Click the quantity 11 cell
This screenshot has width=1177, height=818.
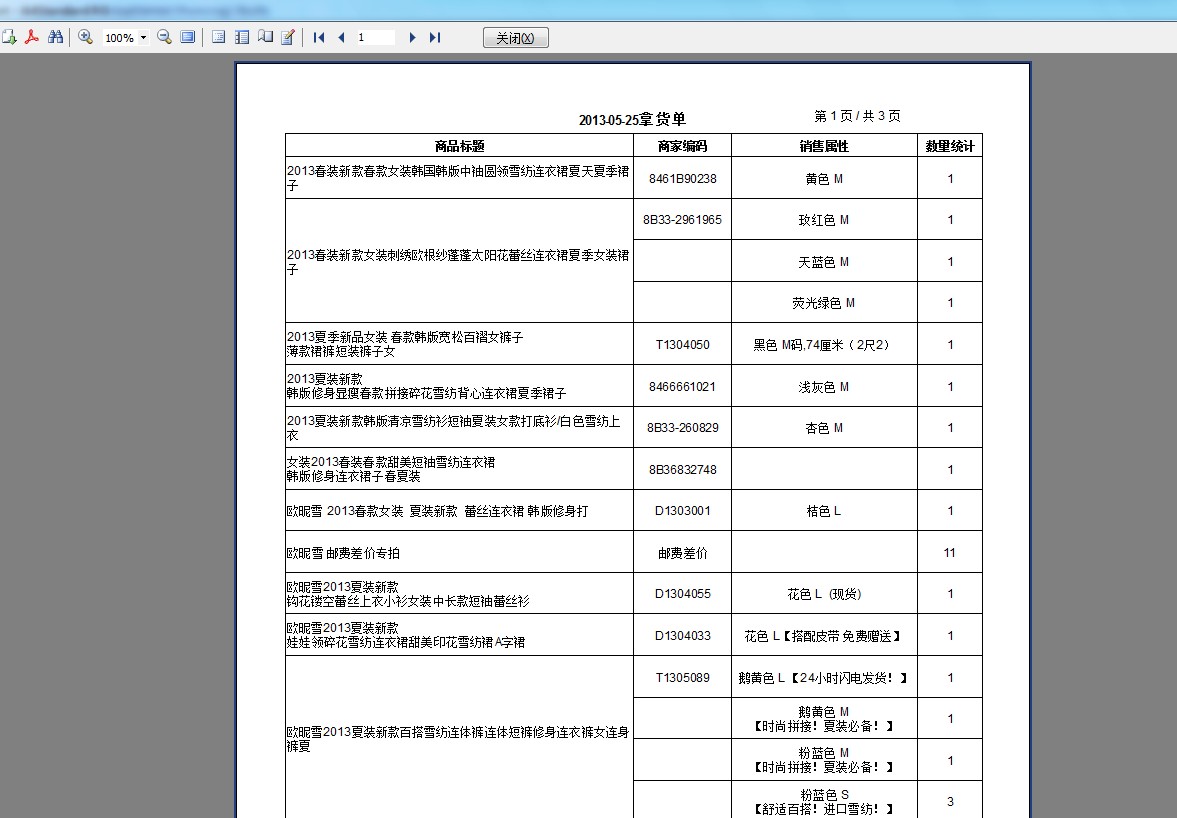[950, 553]
